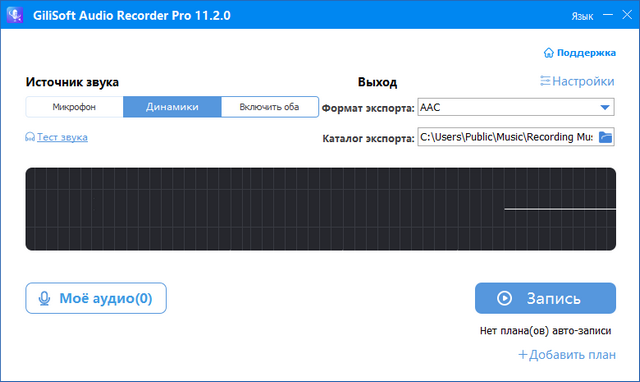Click 'Нет плана(ов) авто-записи' status text

pyautogui.click(x=545, y=331)
